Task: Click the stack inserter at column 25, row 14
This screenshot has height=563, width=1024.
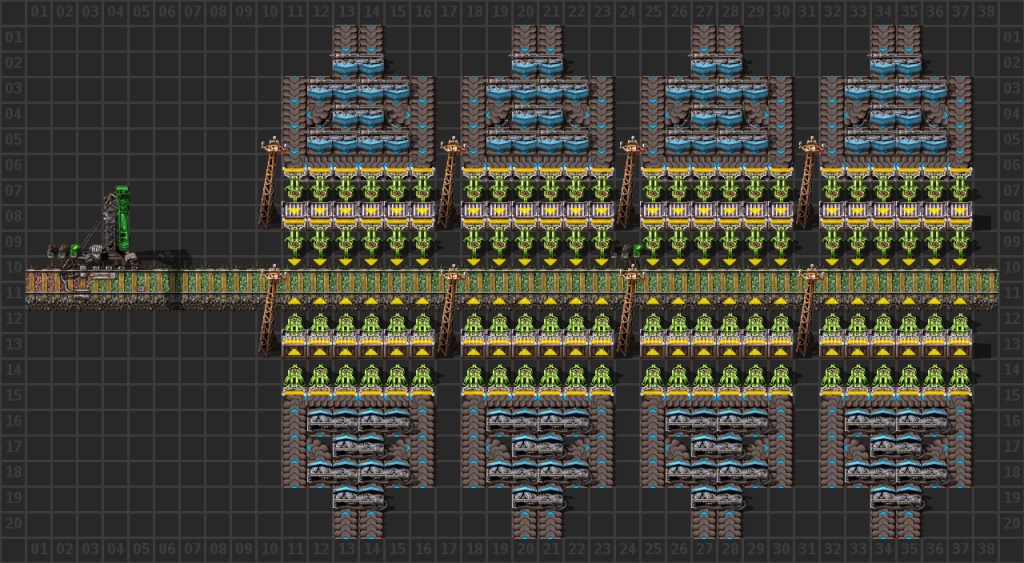Action: click(653, 379)
